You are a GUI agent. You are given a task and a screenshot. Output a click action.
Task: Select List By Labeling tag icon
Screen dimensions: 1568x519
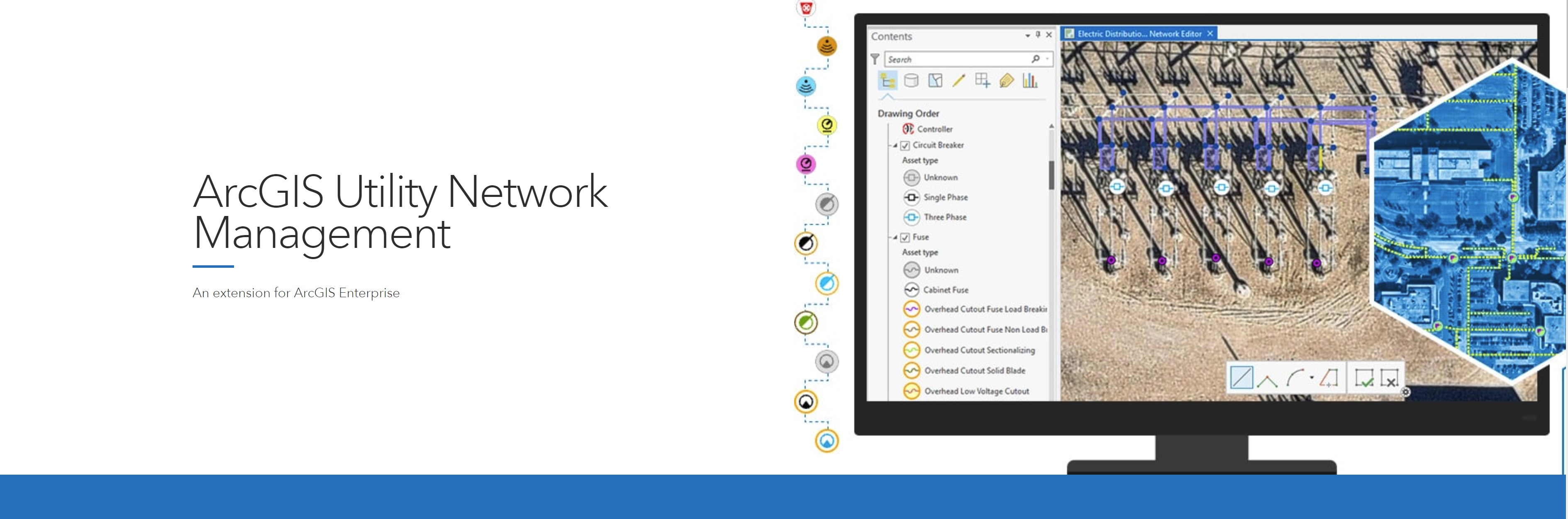tap(1006, 80)
